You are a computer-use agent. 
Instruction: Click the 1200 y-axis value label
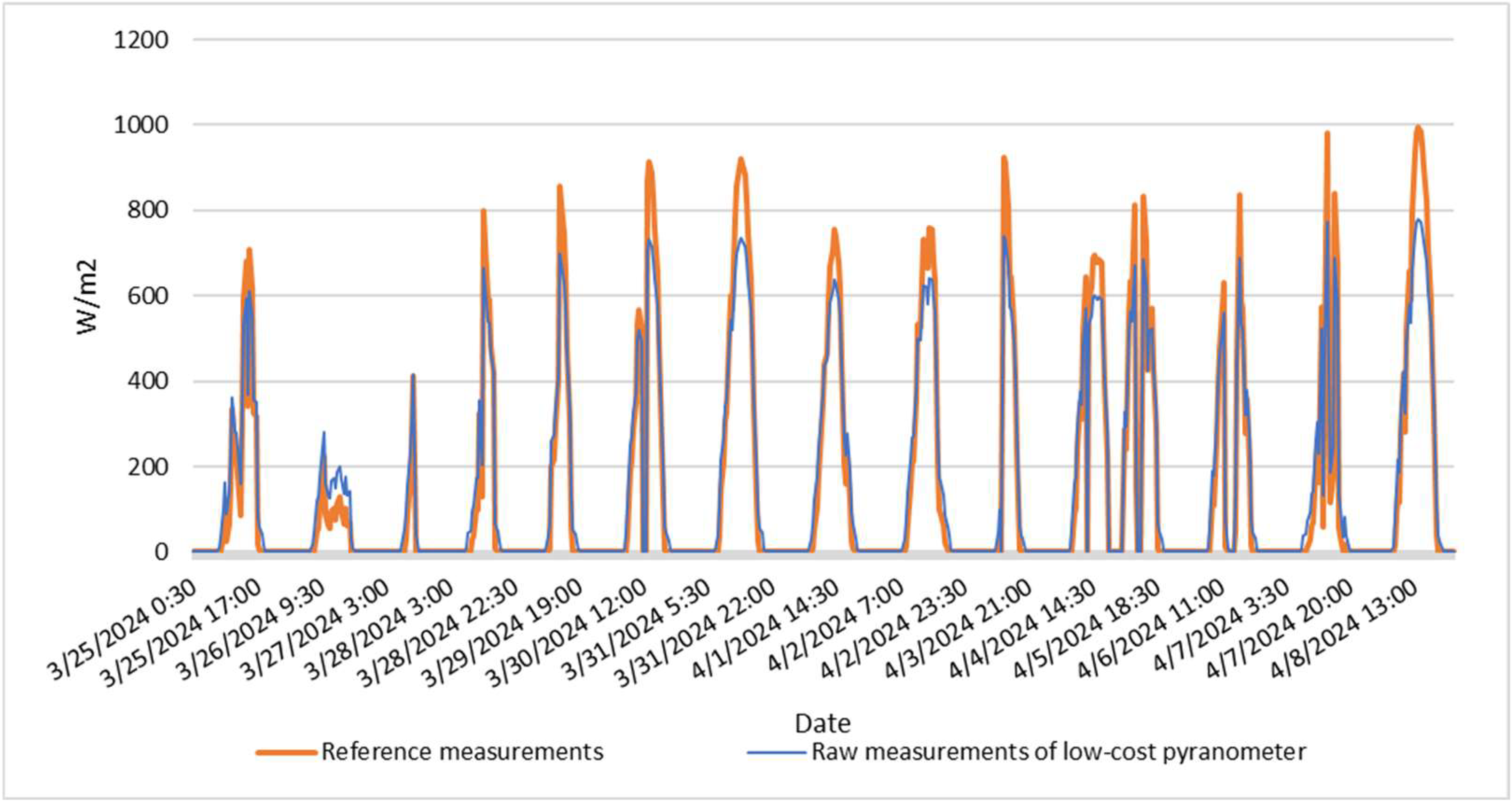point(141,40)
